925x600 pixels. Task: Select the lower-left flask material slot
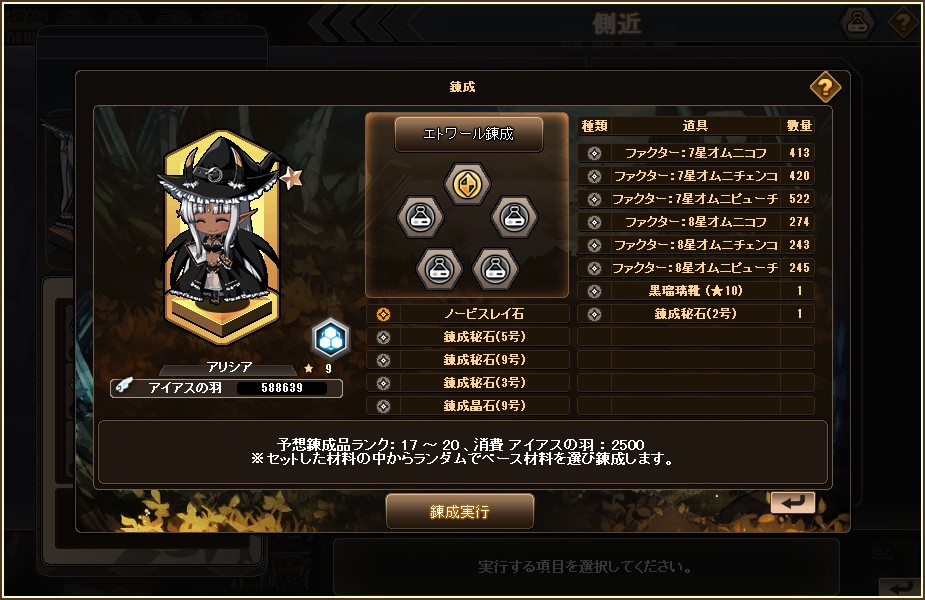click(439, 269)
